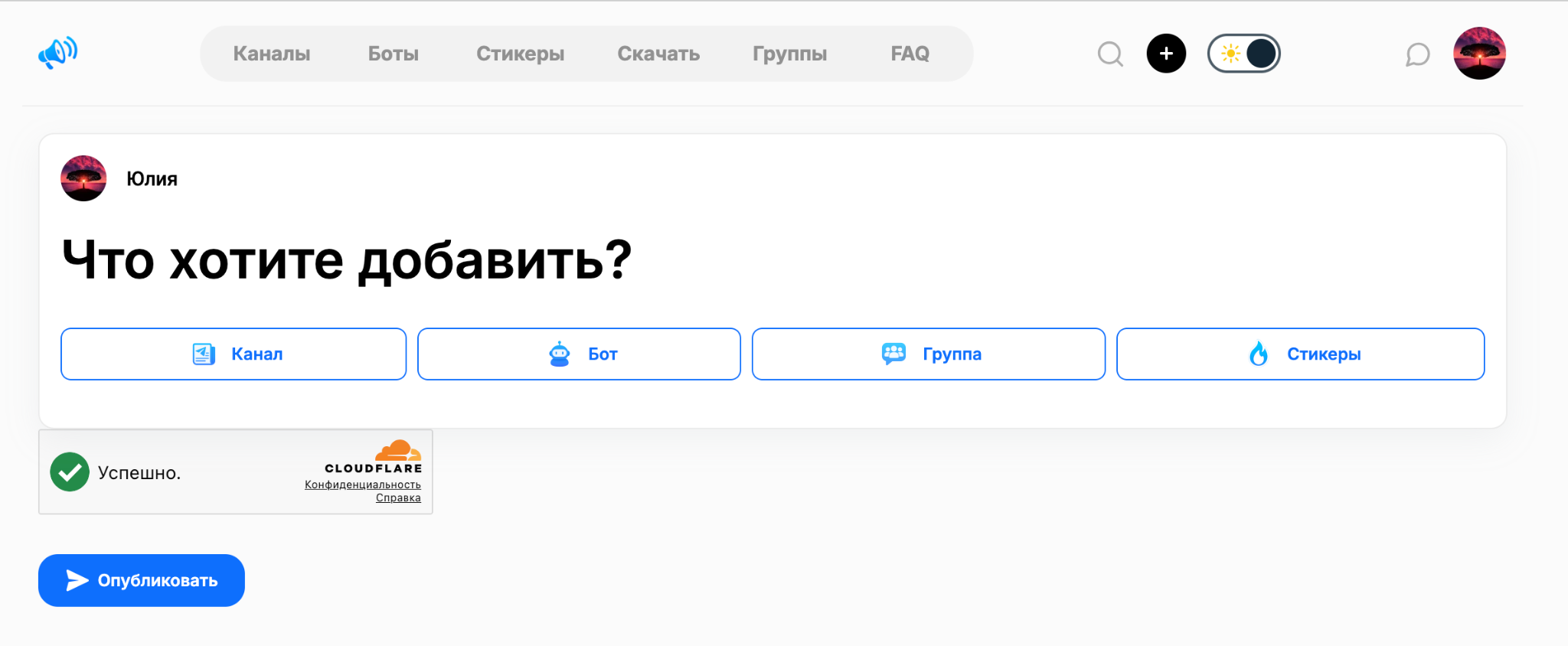
Task: Open the search icon
Action: (1110, 54)
